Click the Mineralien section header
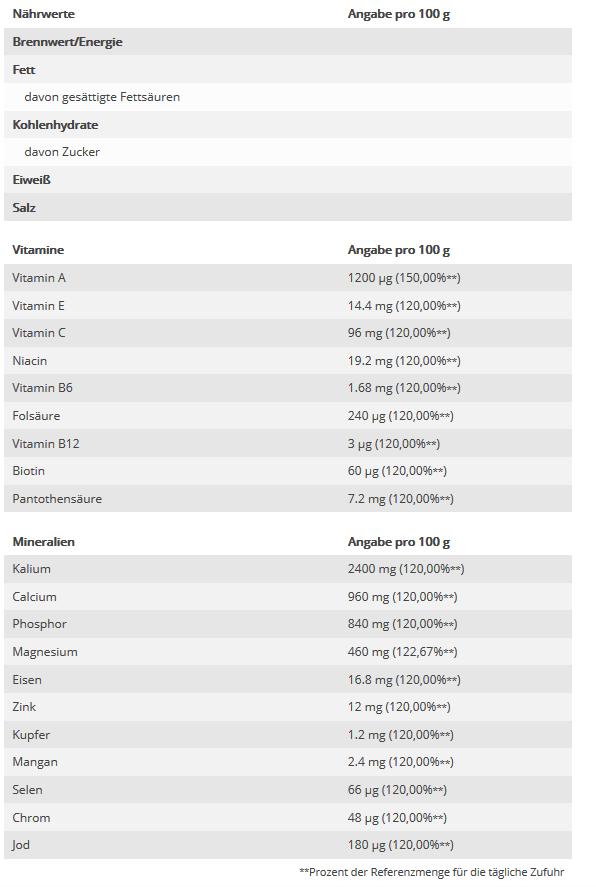 (x=44, y=542)
